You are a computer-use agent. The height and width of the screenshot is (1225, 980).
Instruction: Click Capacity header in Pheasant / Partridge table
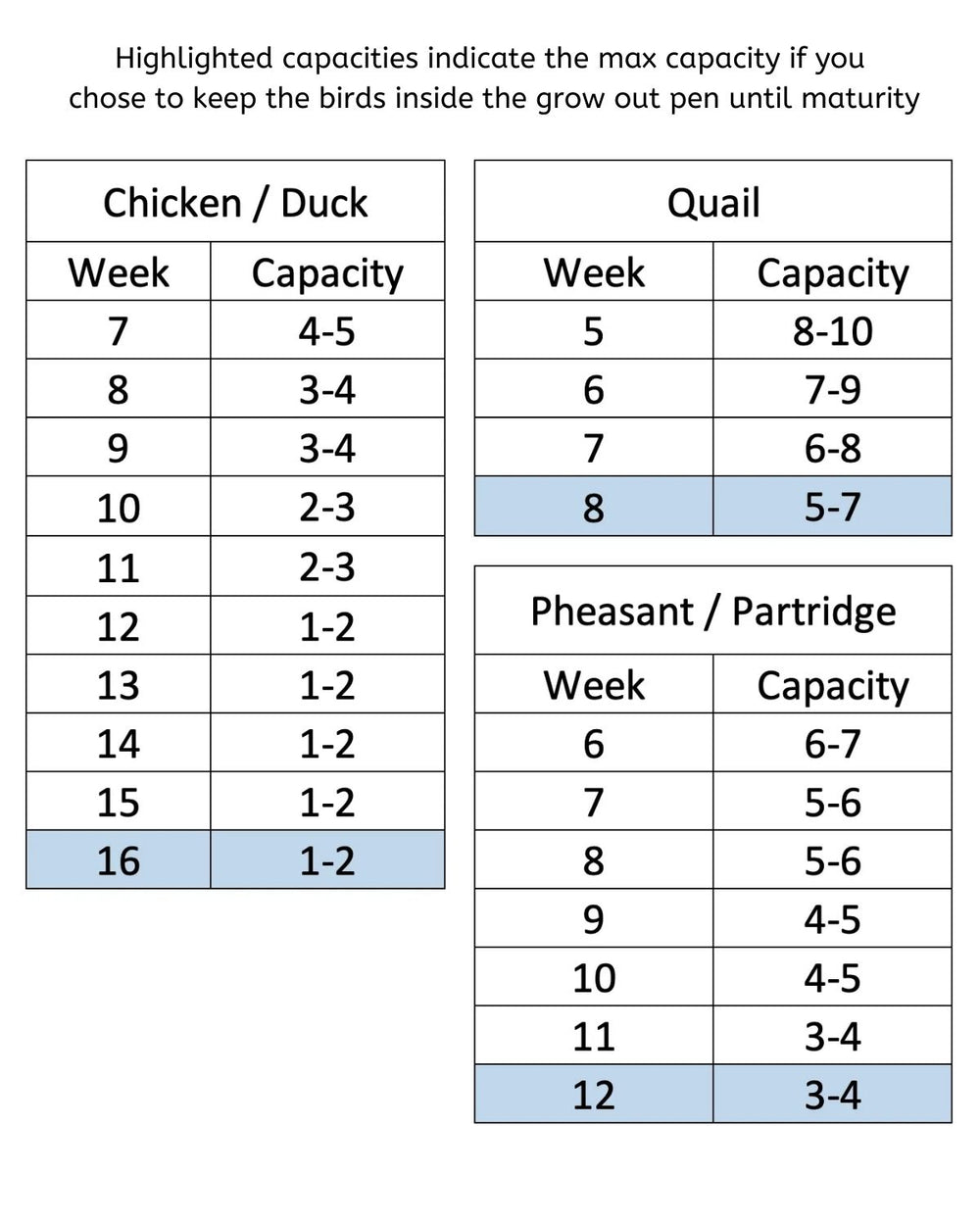(832, 685)
